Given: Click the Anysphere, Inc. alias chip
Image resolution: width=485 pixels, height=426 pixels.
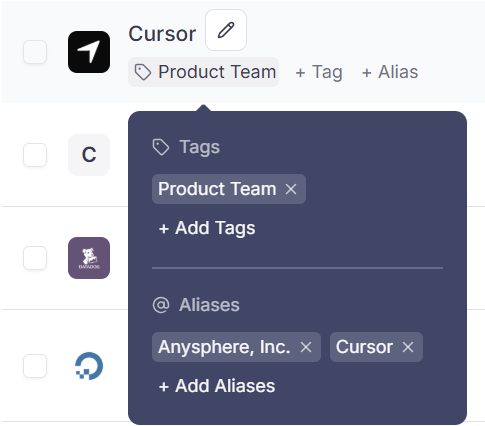Looking at the screenshot, I should point(236,347).
